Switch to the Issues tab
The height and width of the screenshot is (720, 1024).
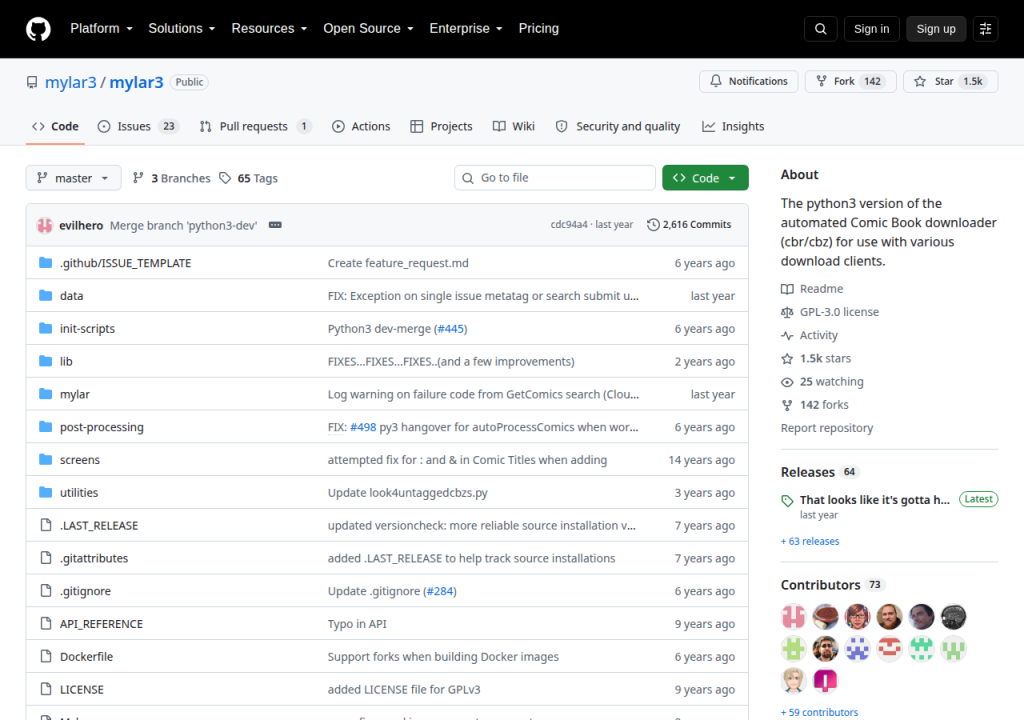point(138,126)
